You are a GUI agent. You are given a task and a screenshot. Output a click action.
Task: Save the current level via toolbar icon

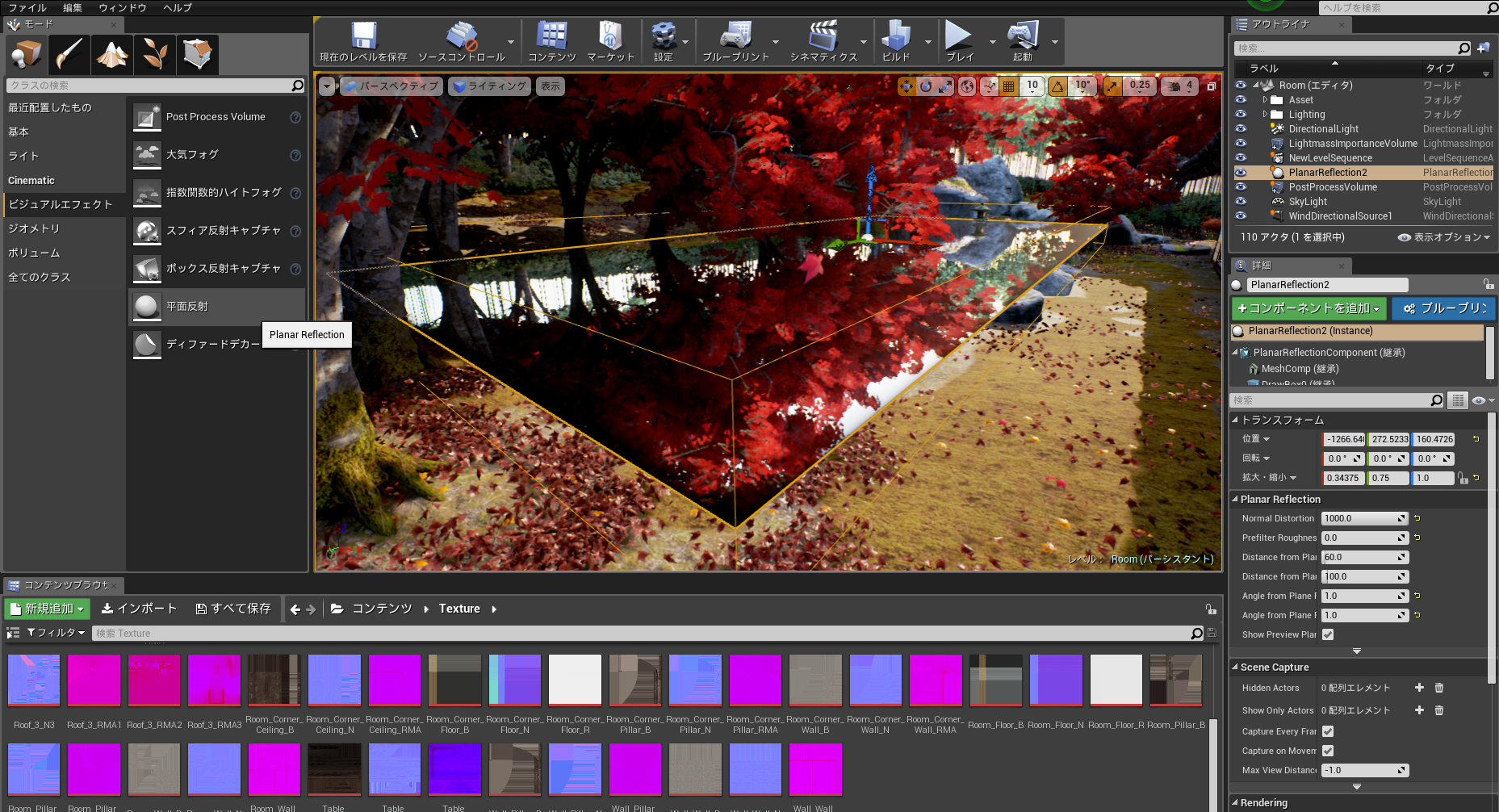pyautogui.click(x=362, y=36)
